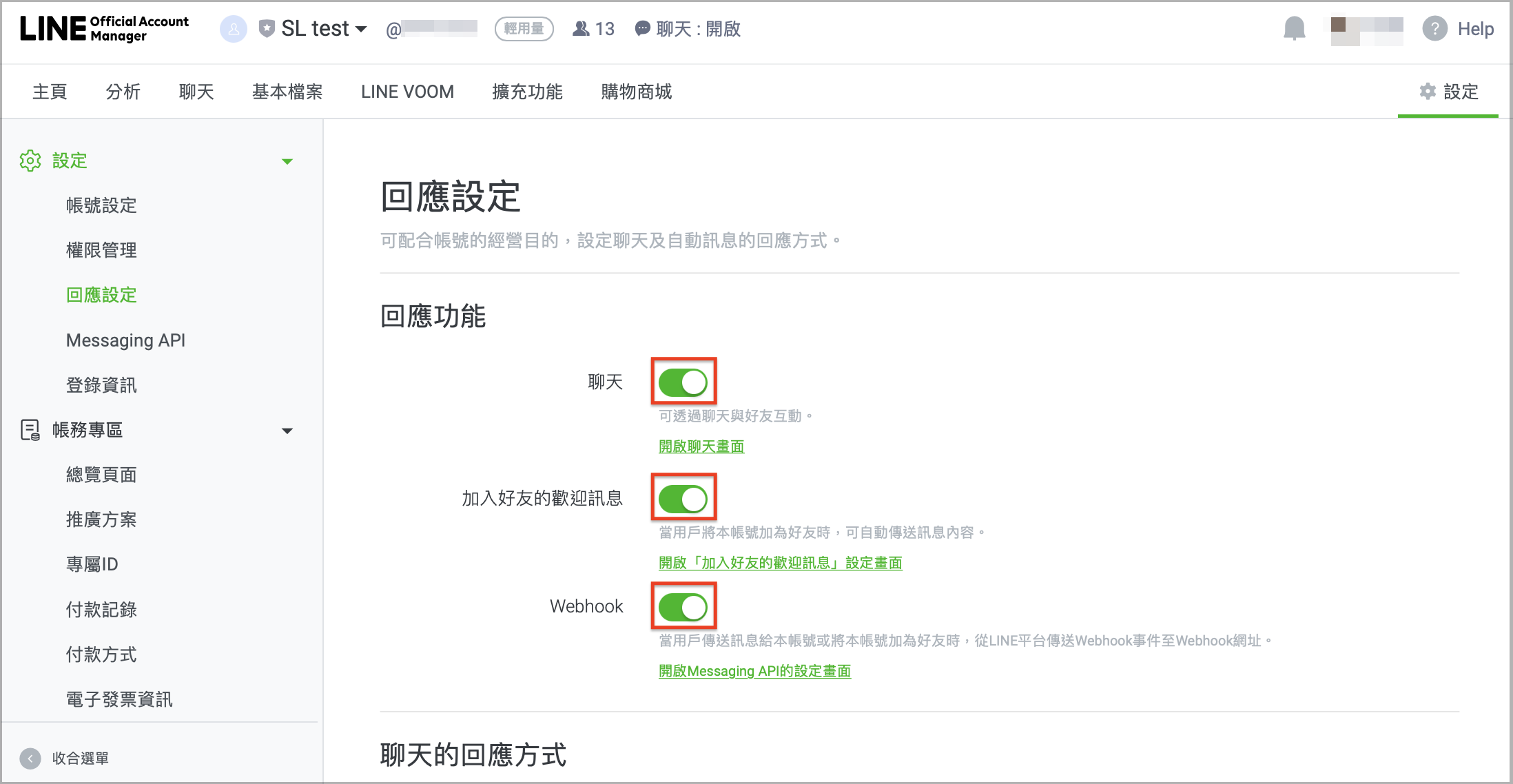Click the account avatar icon beside SL test

click(234, 29)
